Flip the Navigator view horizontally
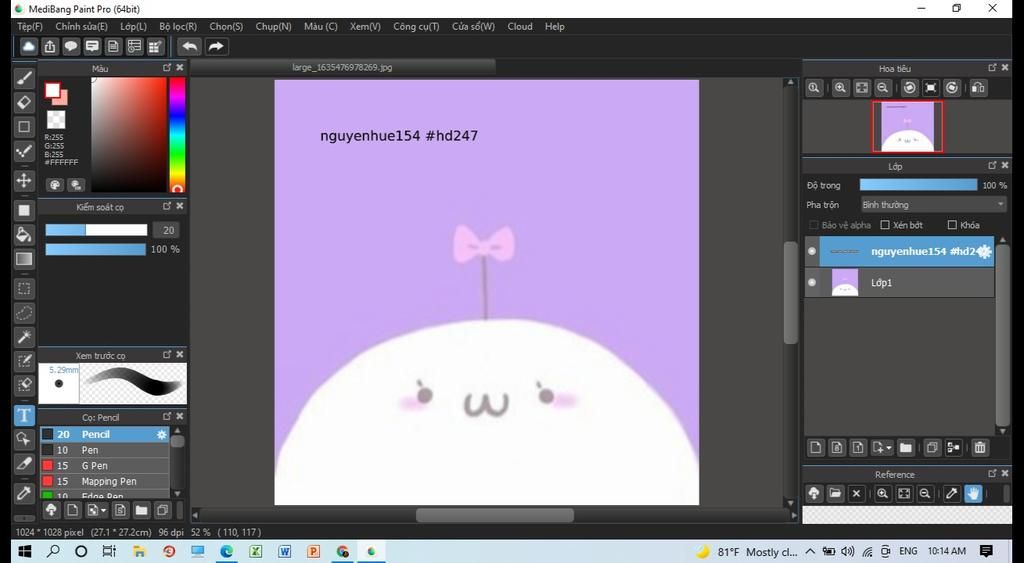 tap(978, 88)
